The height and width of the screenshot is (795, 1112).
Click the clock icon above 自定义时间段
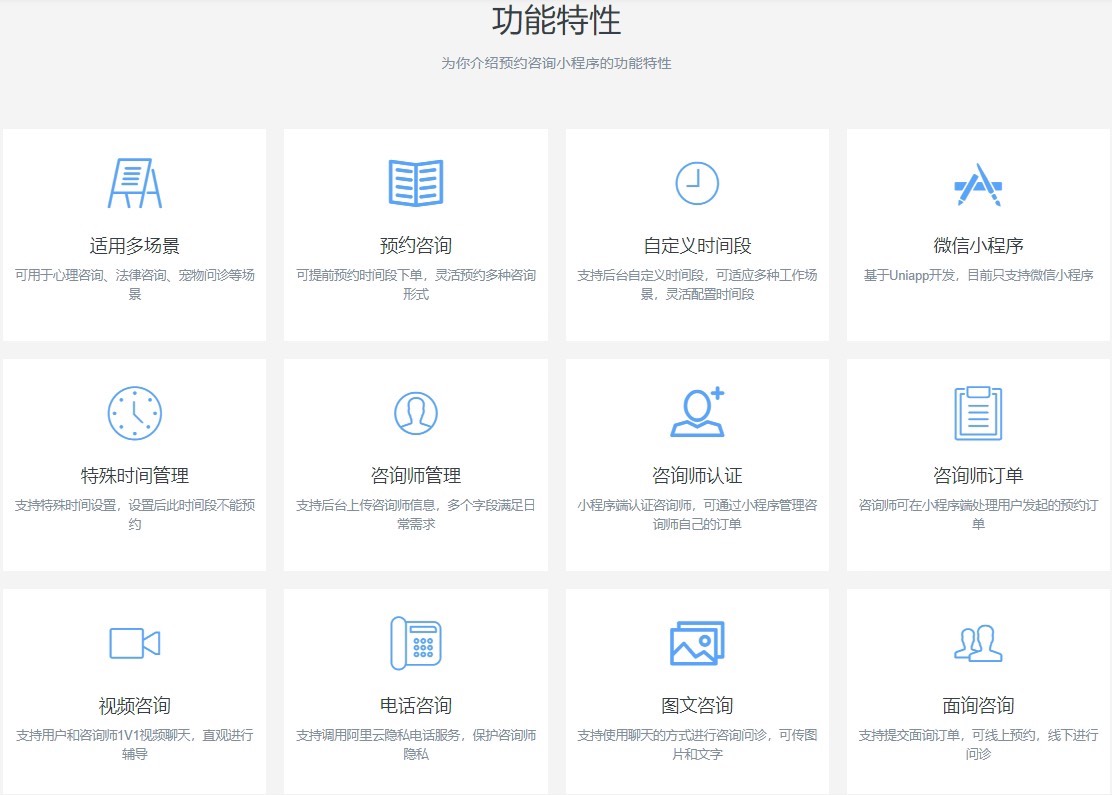coord(696,183)
